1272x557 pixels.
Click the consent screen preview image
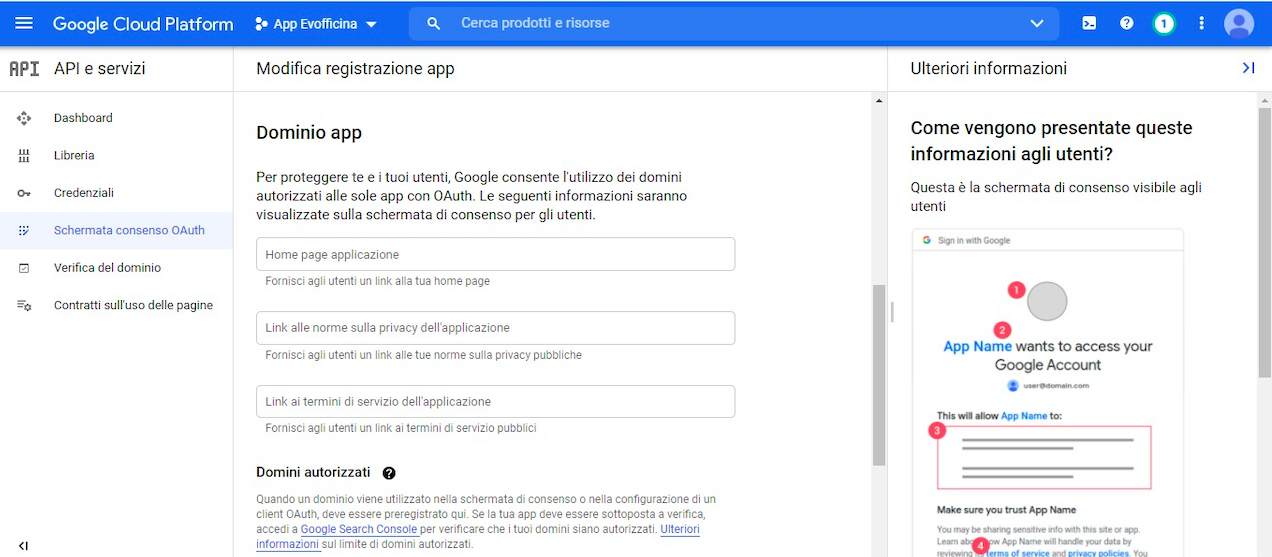click(1047, 392)
